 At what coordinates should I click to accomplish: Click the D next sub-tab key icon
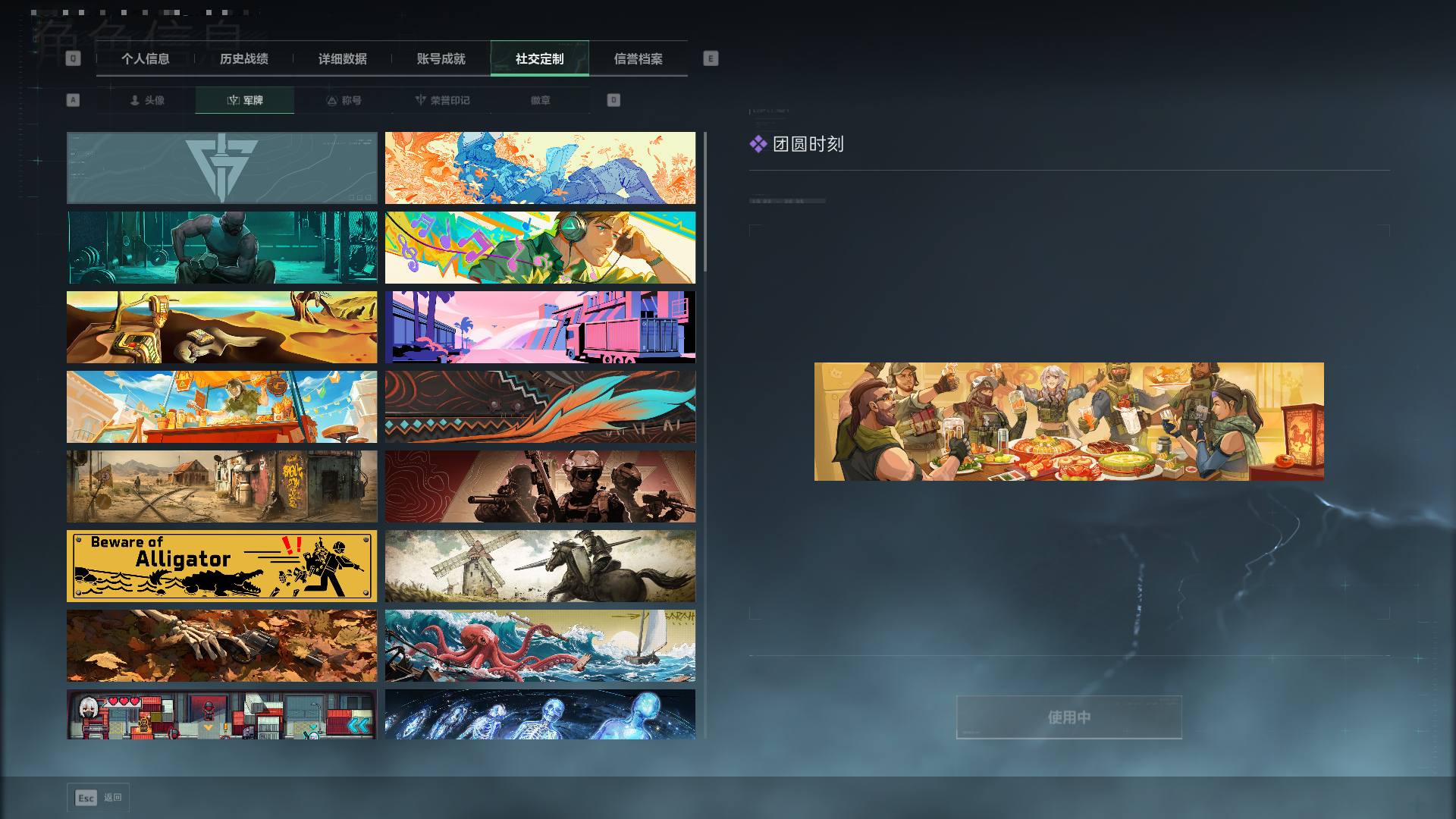click(x=613, y=100)
